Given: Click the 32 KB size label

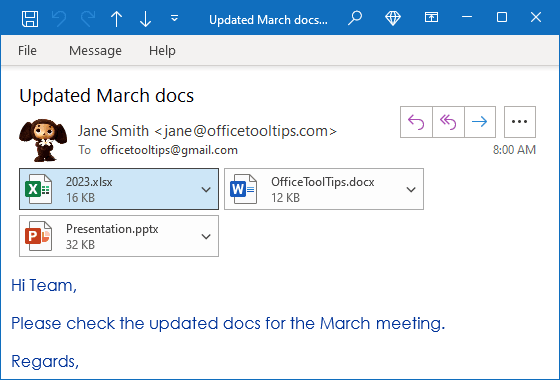Looking at the screenshot, I should point(80,245).
